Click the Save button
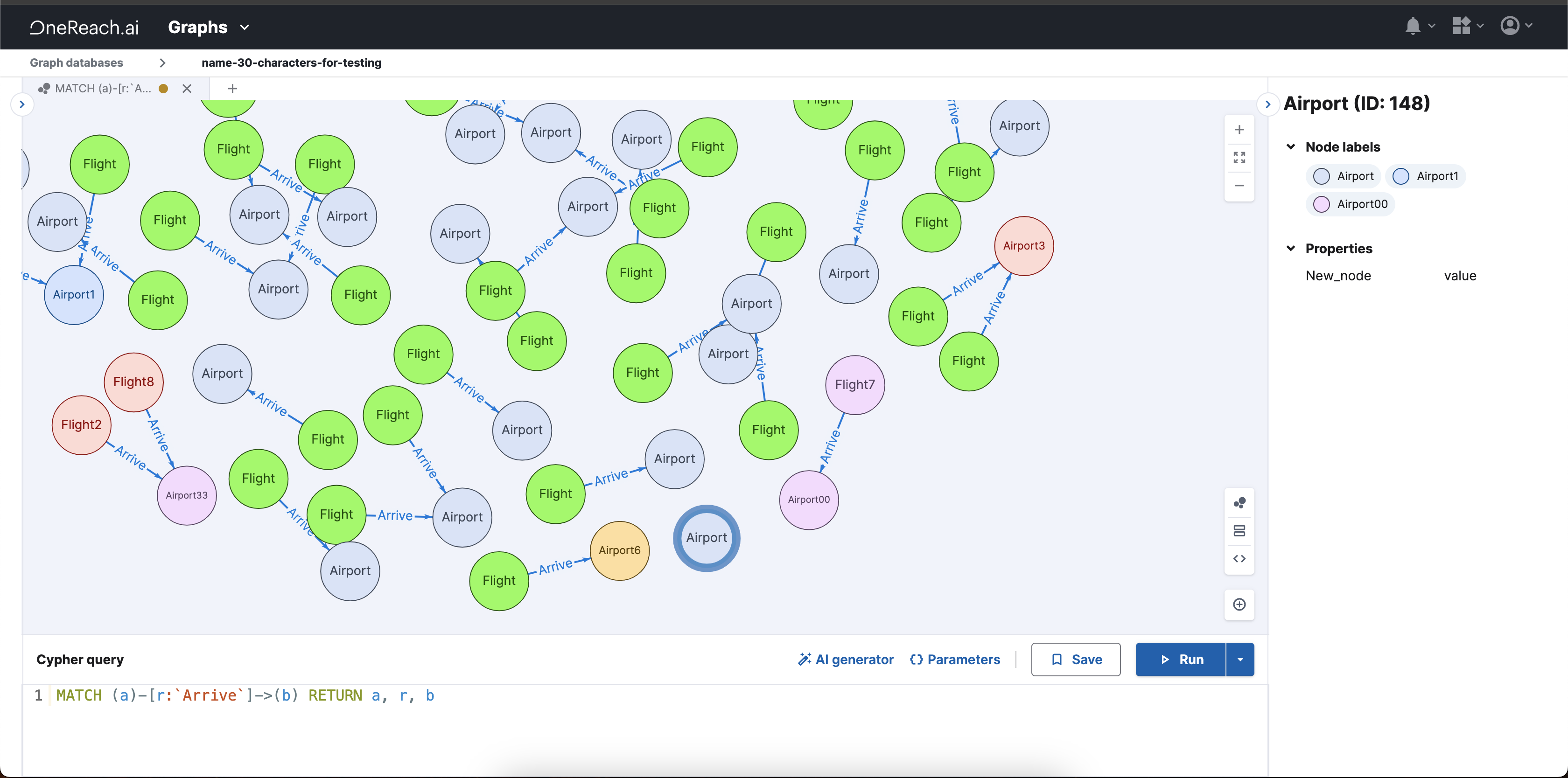This screenshot has height=778, width=1568. 1076,660
